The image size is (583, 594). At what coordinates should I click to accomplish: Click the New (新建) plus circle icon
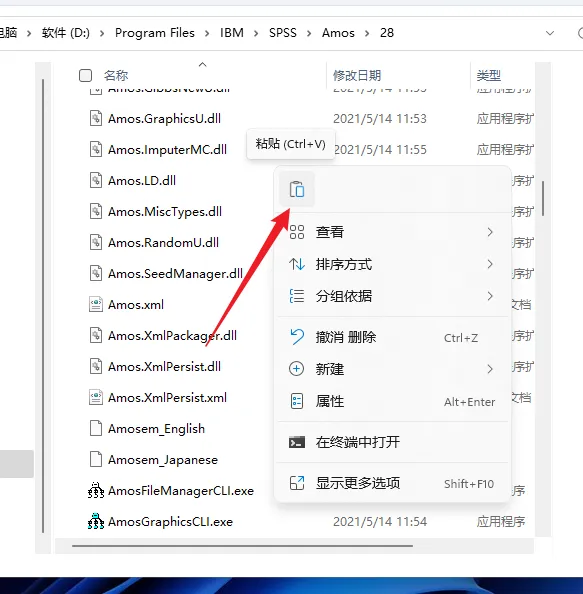pos(296,369)
